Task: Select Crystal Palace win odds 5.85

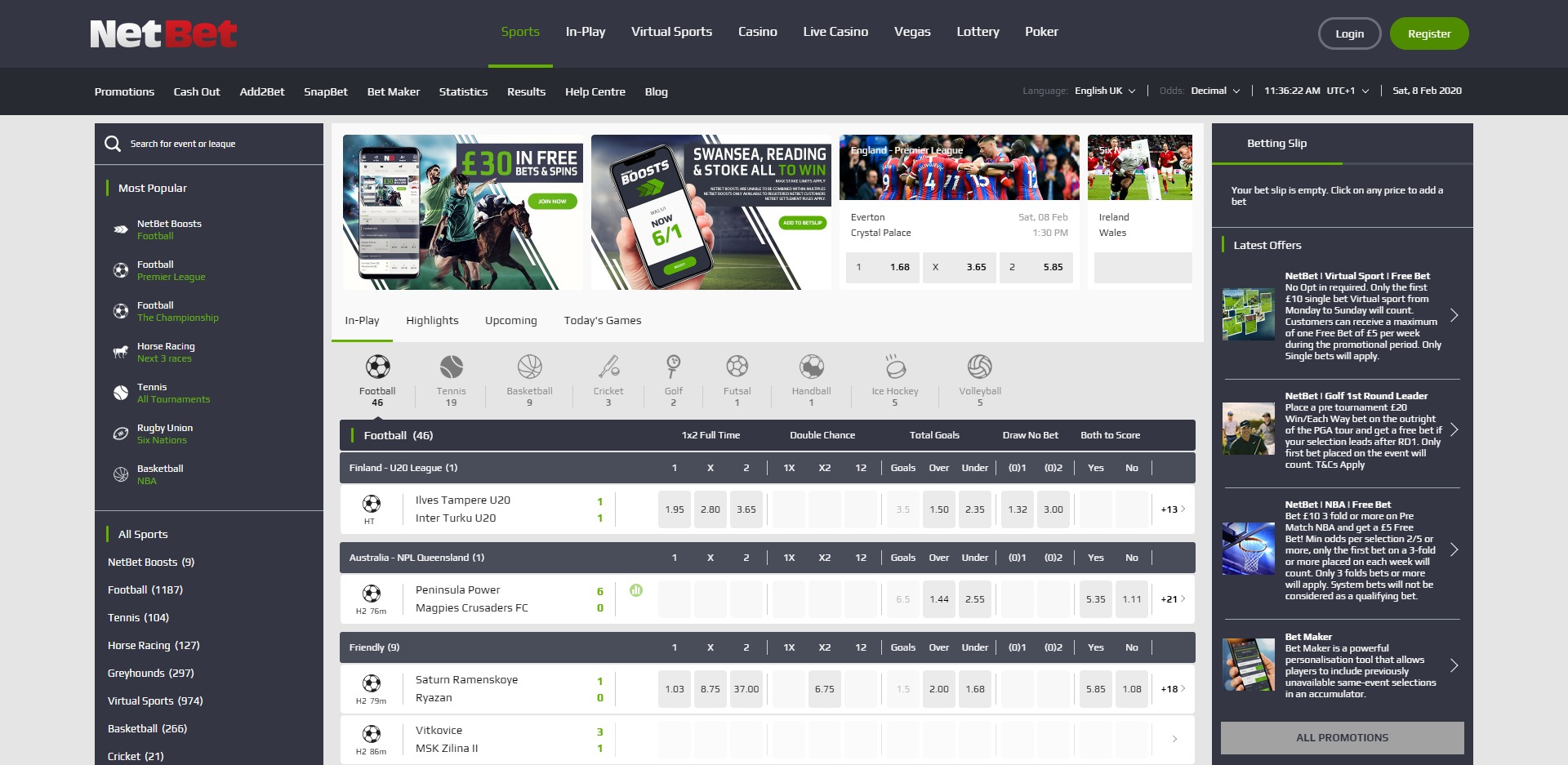Action: (1035, 267)
